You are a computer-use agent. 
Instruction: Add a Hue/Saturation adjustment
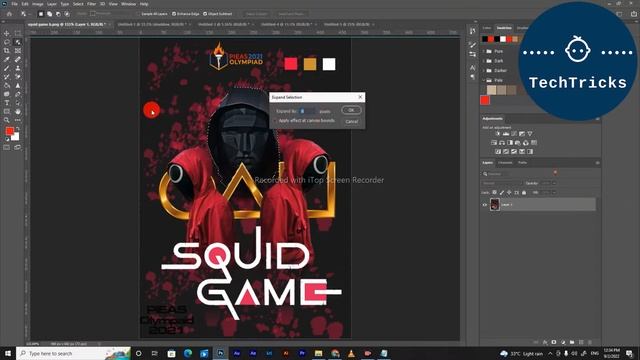tap(494, 142)
